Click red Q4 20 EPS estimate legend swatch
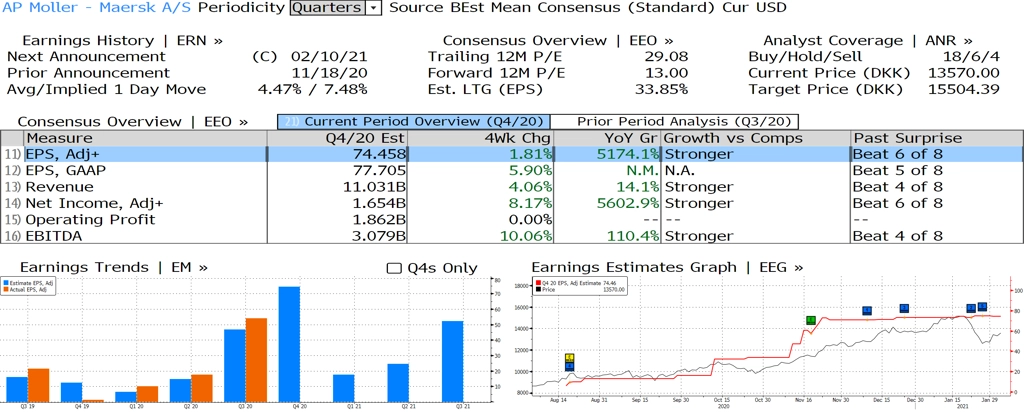 [x=537, y=282]
